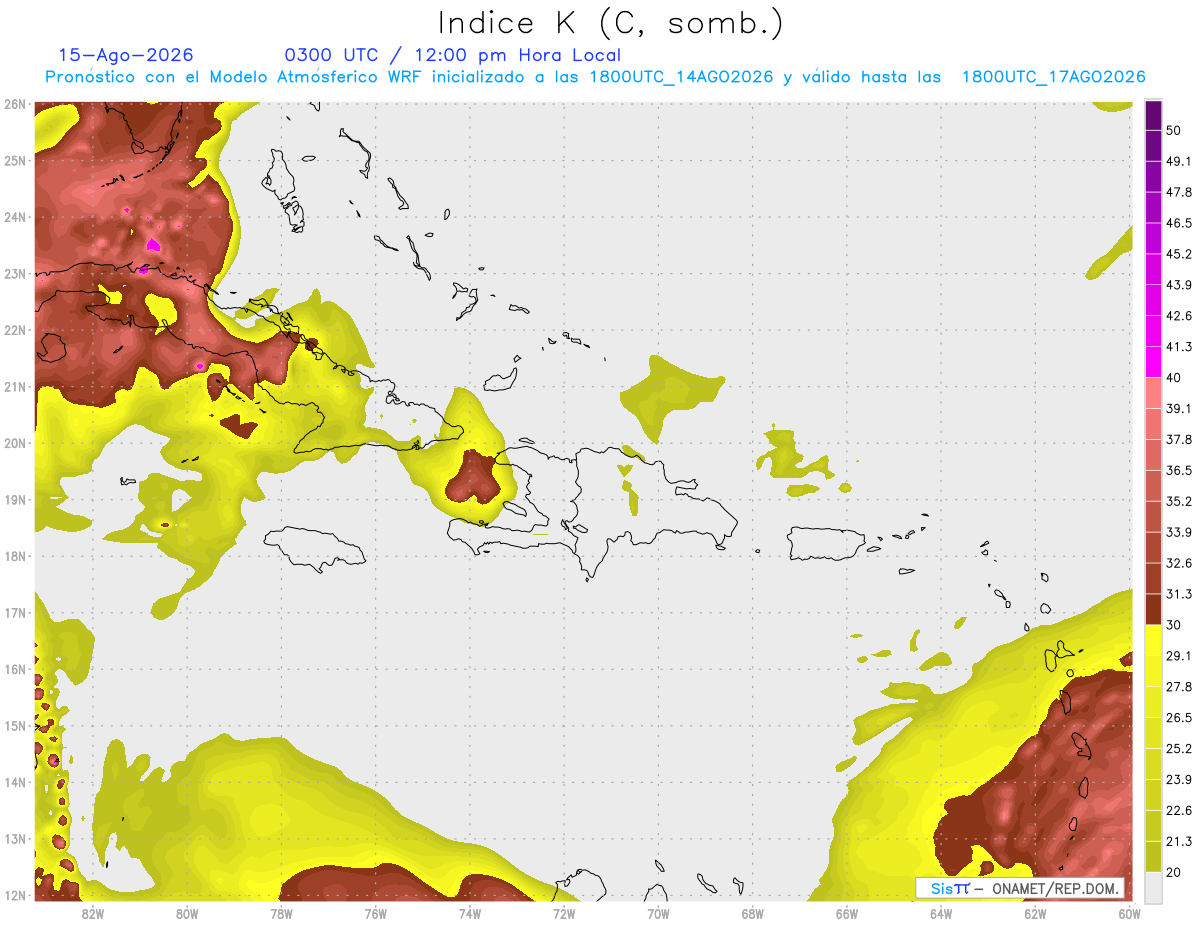The height and width of the screenshot is (927, 1200).
Task: Click the longitude label "70W"
Action: click(x=658, y=914)
